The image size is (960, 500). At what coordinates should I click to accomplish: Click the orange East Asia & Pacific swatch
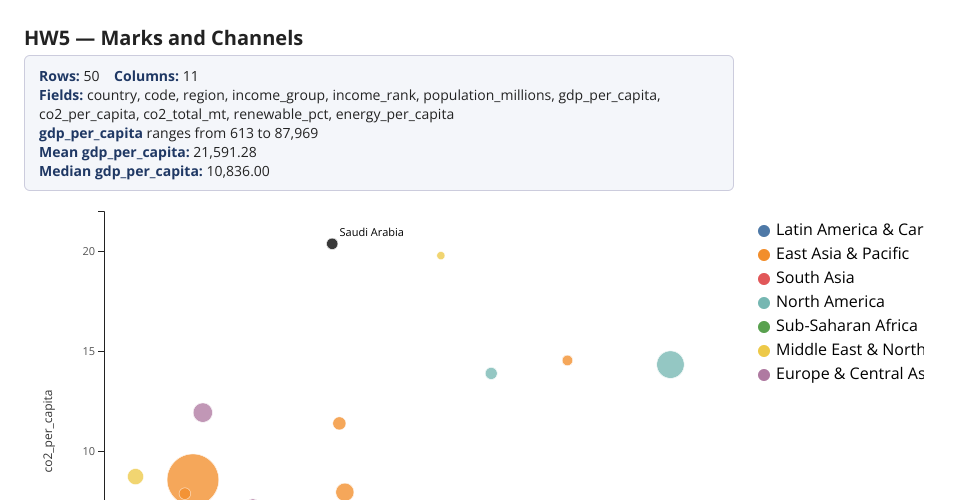coord(763,255)
